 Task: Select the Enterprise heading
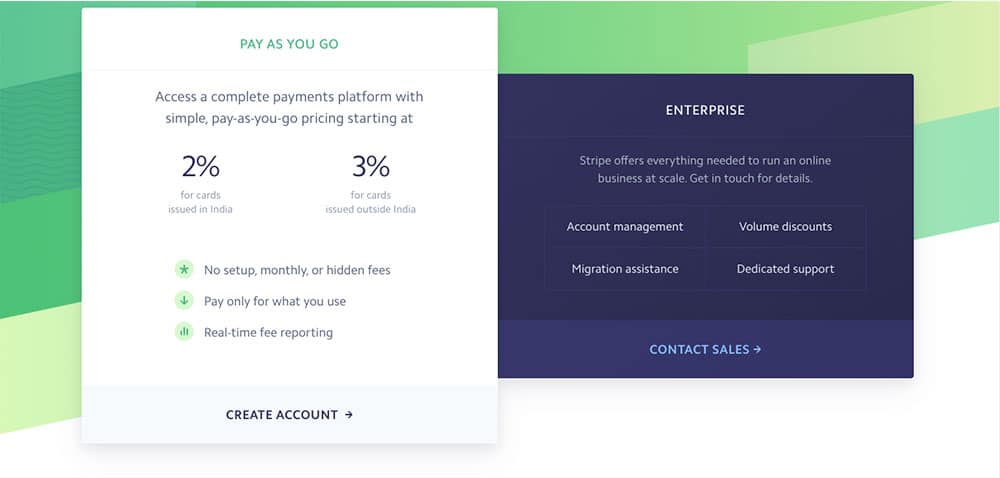(705, 110)
